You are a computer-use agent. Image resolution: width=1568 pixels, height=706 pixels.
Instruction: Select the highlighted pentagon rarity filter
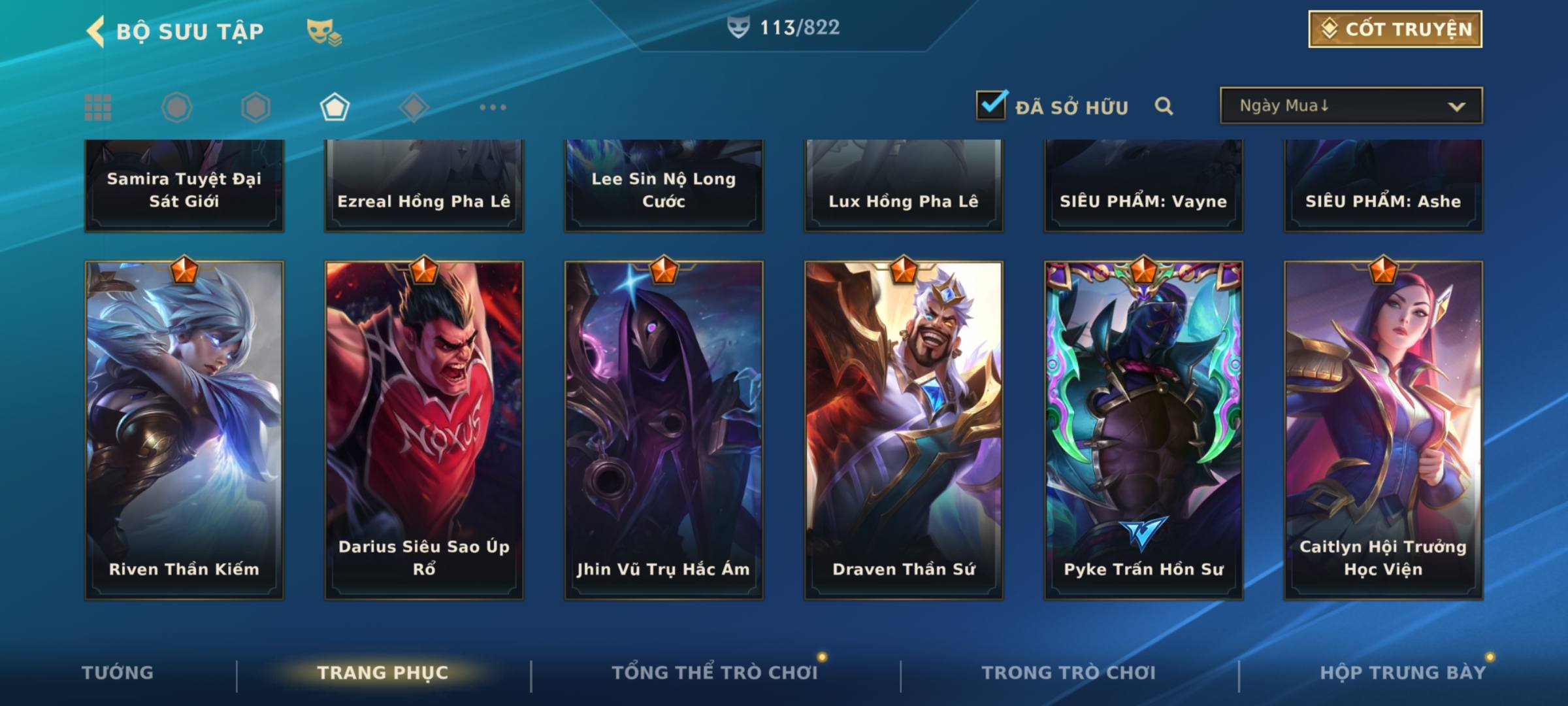pyautogui.click(x=335, y=107)
